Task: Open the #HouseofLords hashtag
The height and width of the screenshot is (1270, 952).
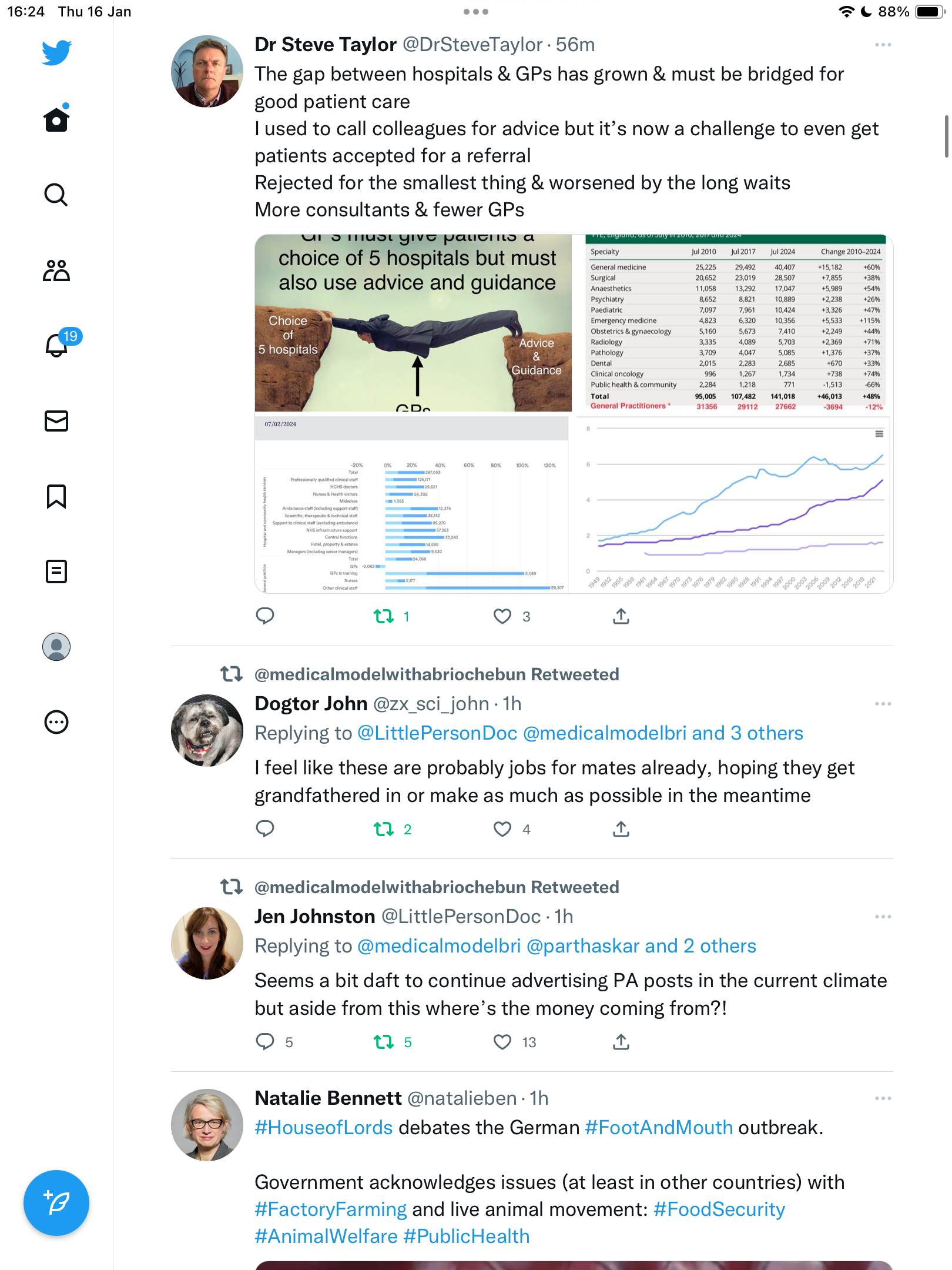Action: click(324, 1128)
